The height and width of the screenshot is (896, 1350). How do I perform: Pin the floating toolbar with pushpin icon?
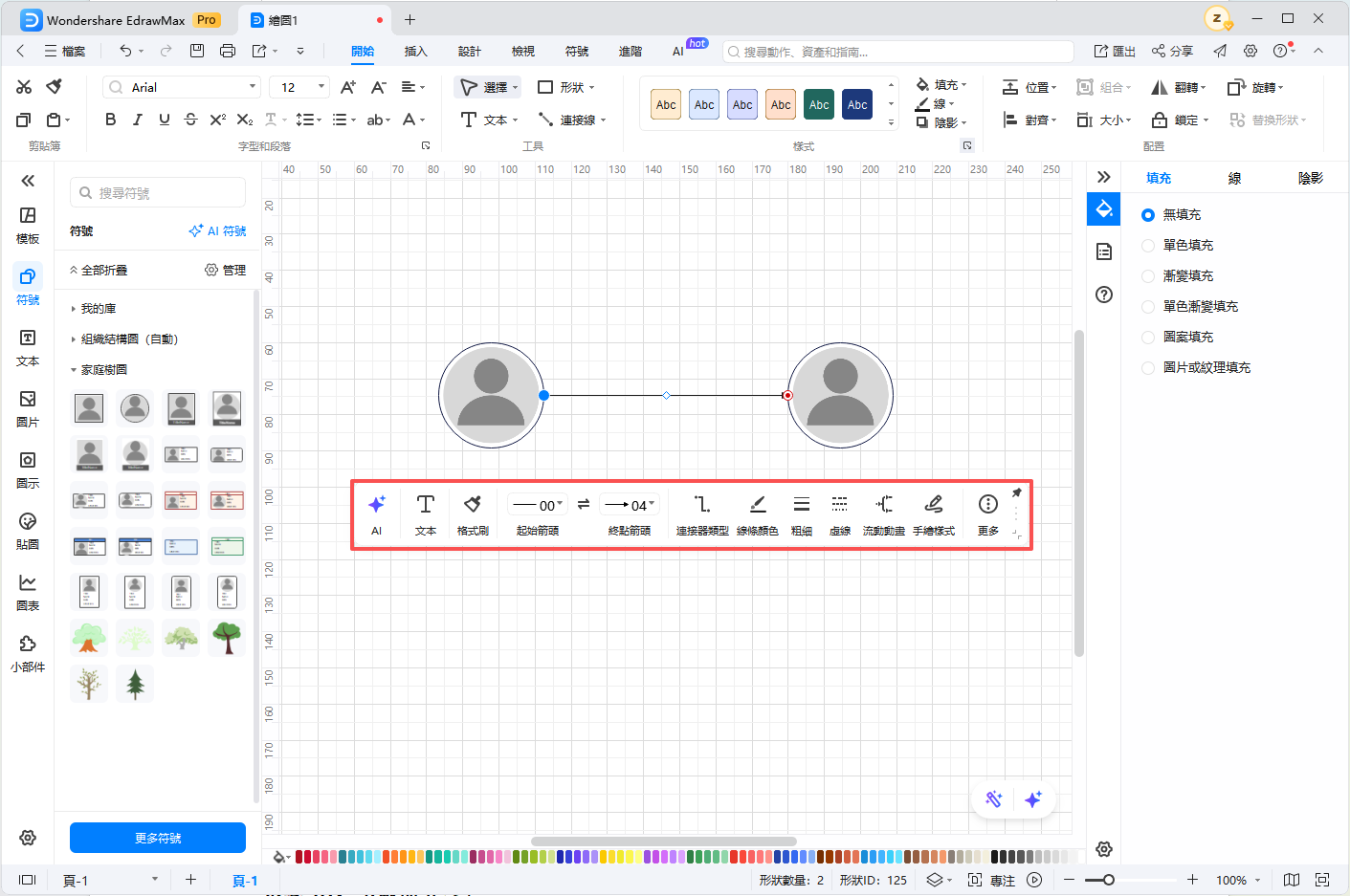pos(1017,492)
